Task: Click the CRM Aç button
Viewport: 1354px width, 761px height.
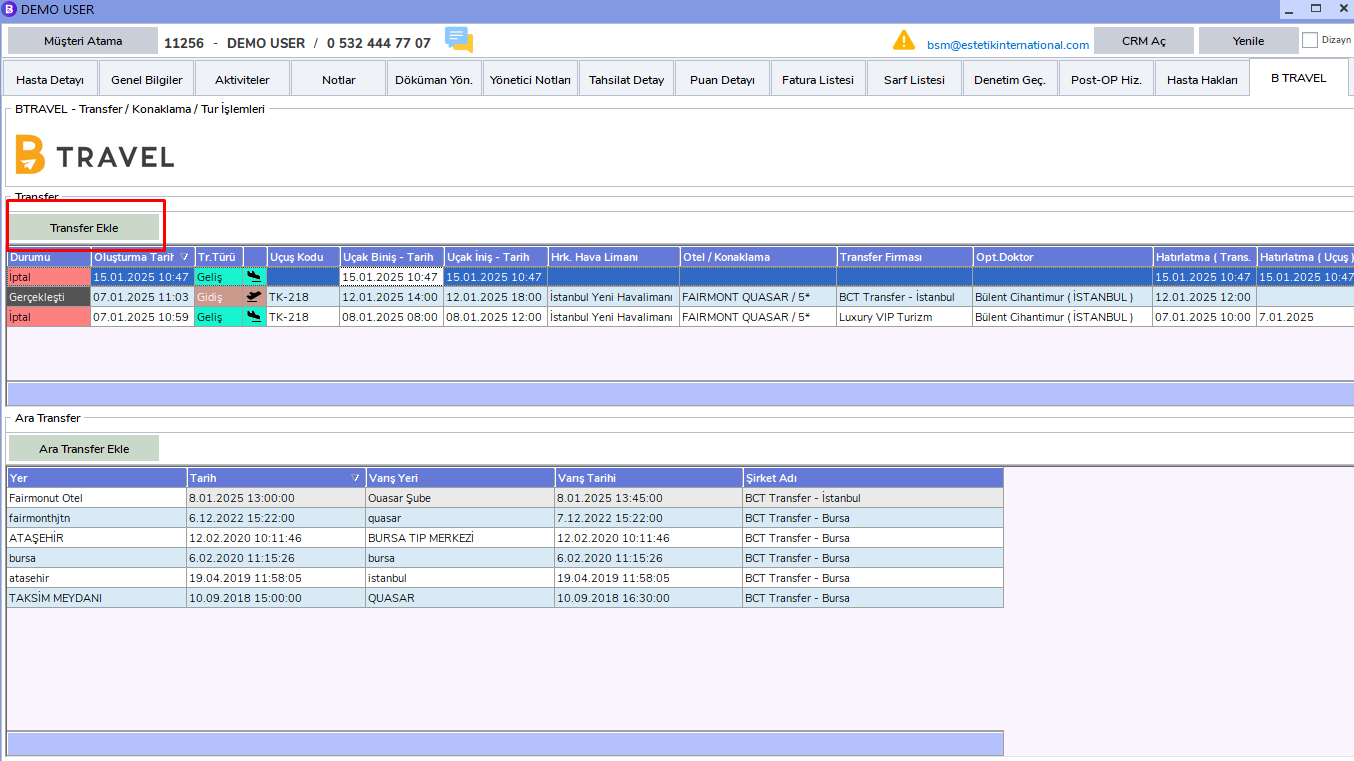Action: (x=1144, y=41)
